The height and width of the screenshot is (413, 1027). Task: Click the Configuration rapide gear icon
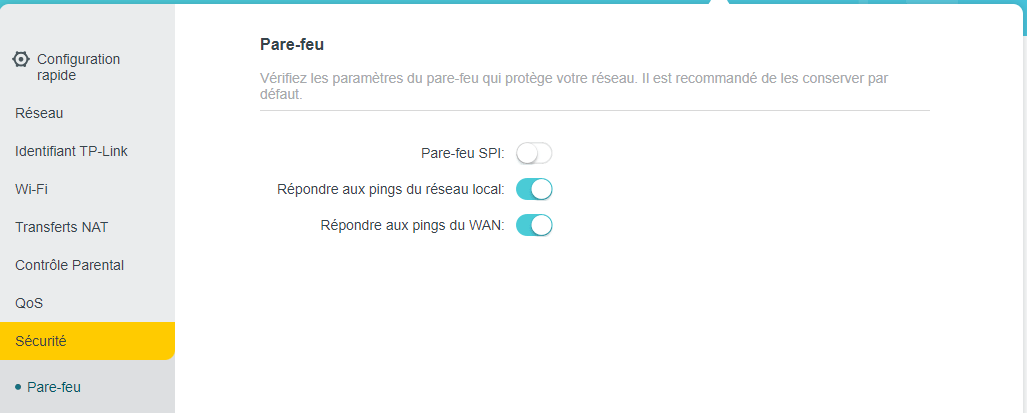tap(21, 59)
